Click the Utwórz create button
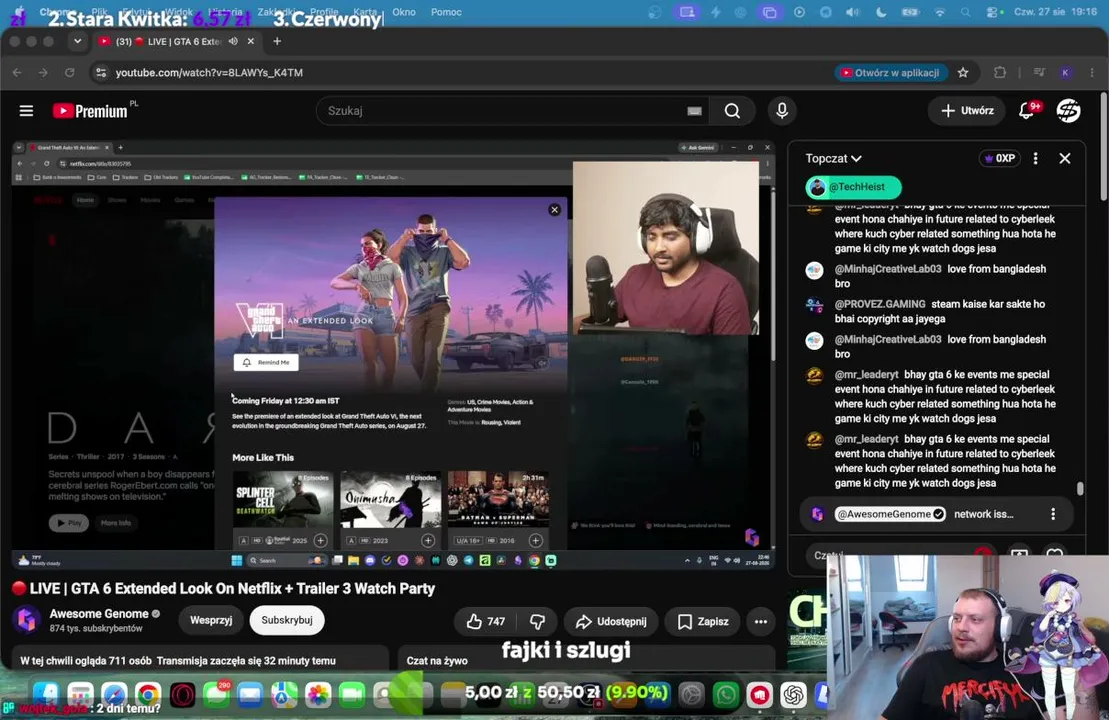The height and width of the screenshot is (720, 1109). coord(966,110)
